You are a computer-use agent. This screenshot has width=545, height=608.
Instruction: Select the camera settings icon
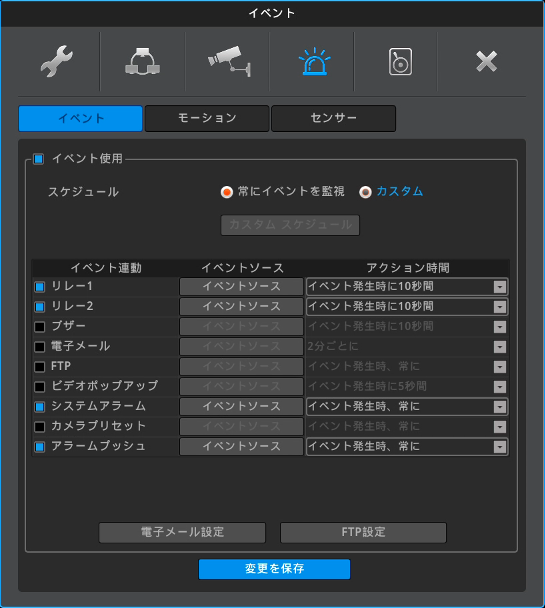(229, 61)
